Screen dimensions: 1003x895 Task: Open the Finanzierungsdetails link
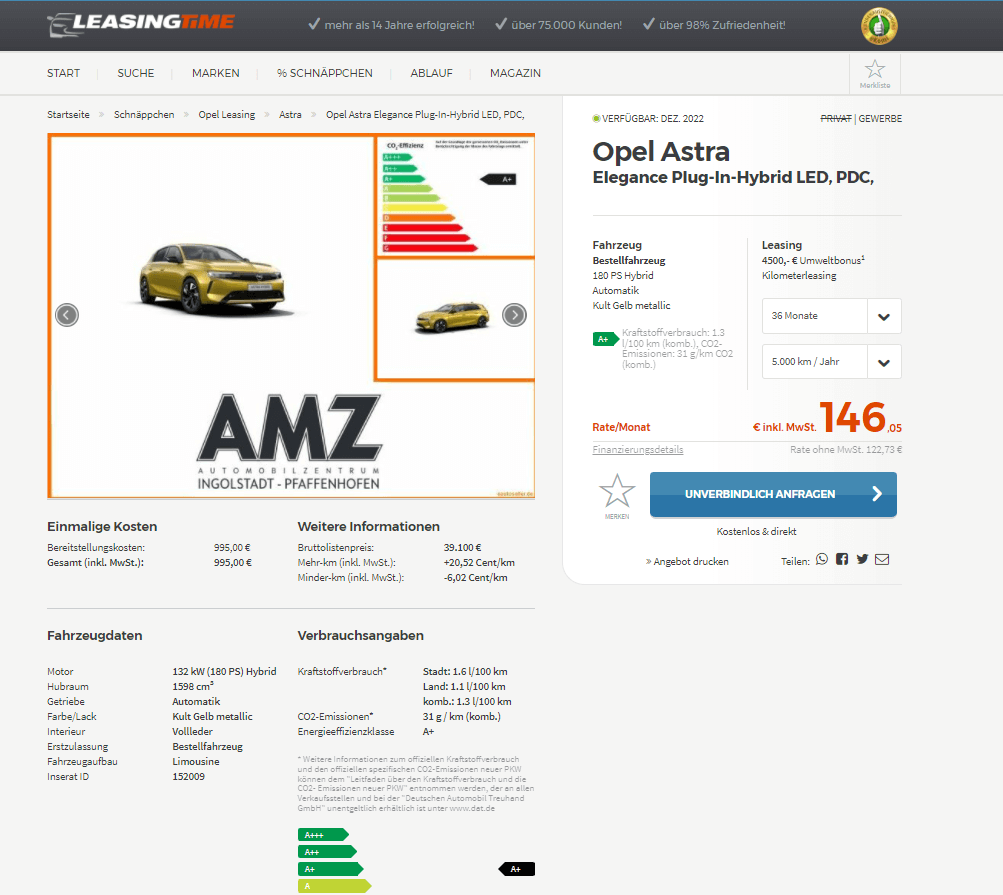tap(637, 450)
